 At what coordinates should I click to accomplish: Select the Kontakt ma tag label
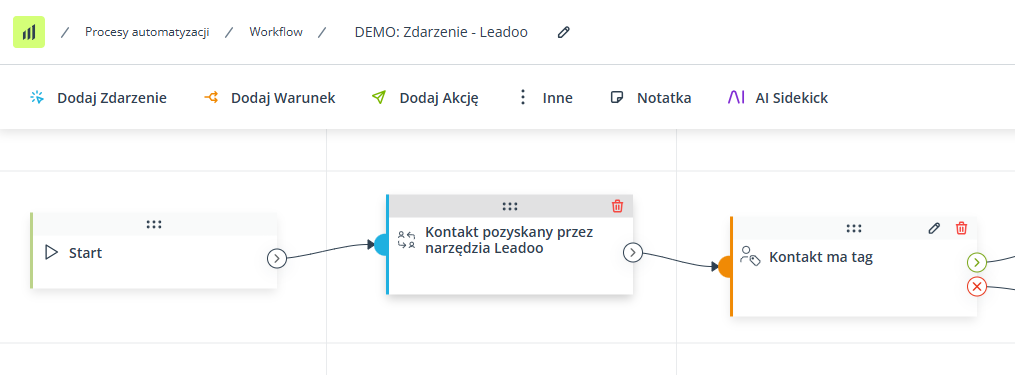click(x=821, y=257)
